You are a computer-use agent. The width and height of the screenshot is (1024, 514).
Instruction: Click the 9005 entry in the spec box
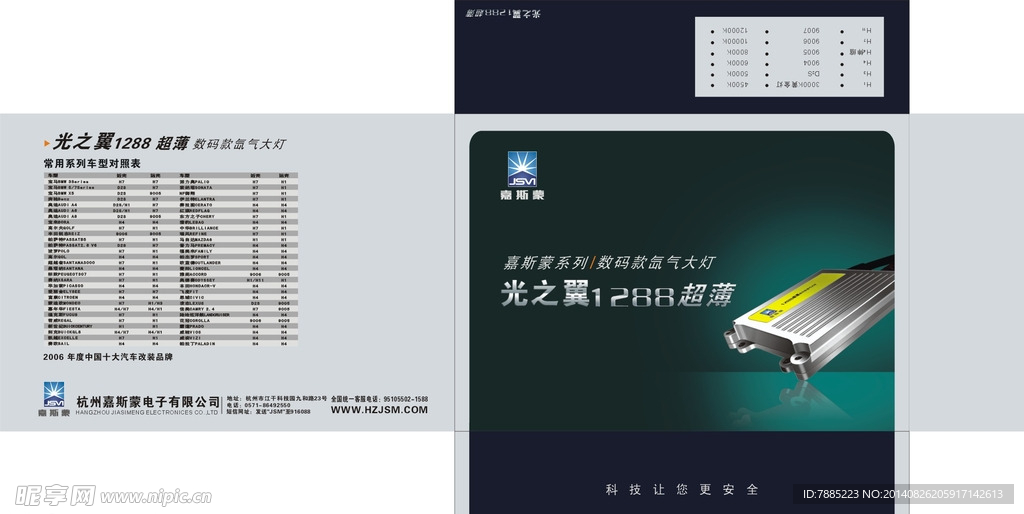coord(811,52)
